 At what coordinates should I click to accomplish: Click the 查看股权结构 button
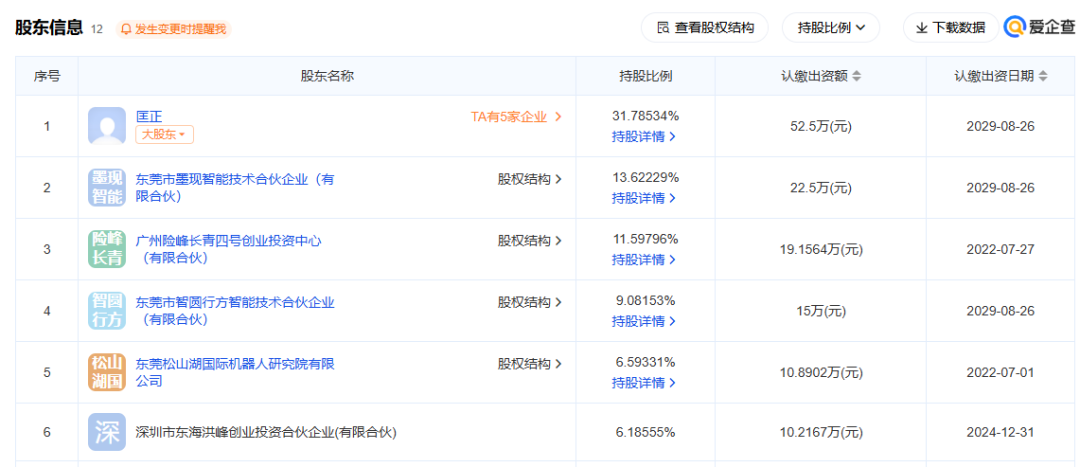coord(705,28)
